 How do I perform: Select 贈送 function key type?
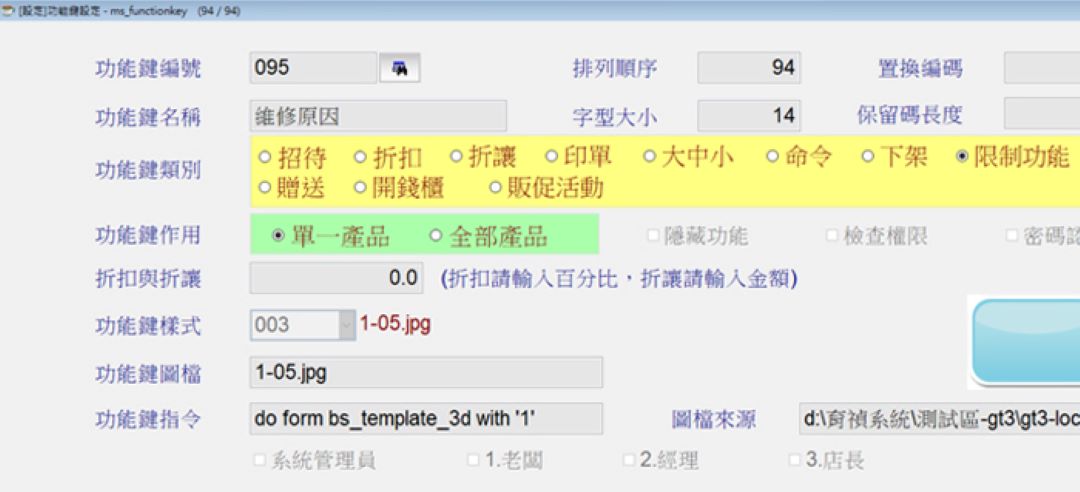[264, 187]
